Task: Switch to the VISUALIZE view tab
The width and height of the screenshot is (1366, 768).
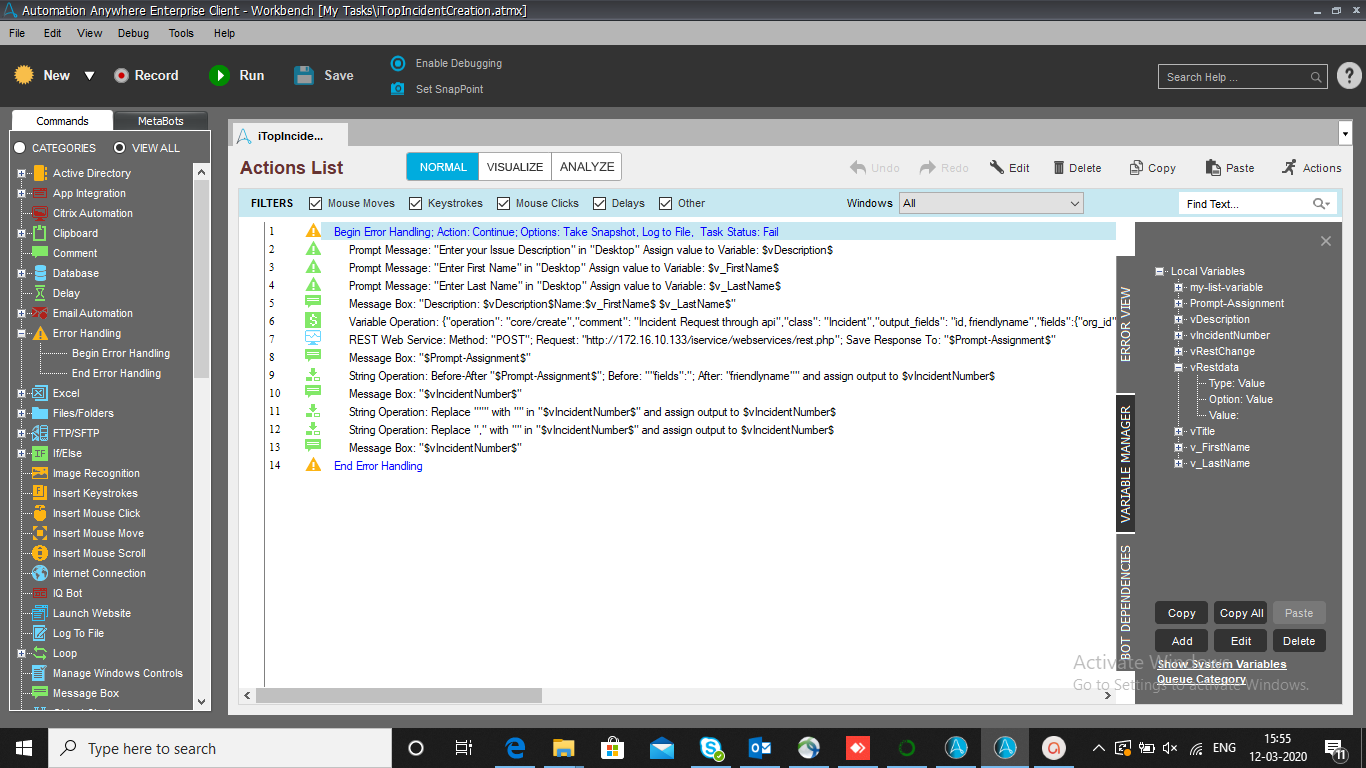Action: coord(515,167)
